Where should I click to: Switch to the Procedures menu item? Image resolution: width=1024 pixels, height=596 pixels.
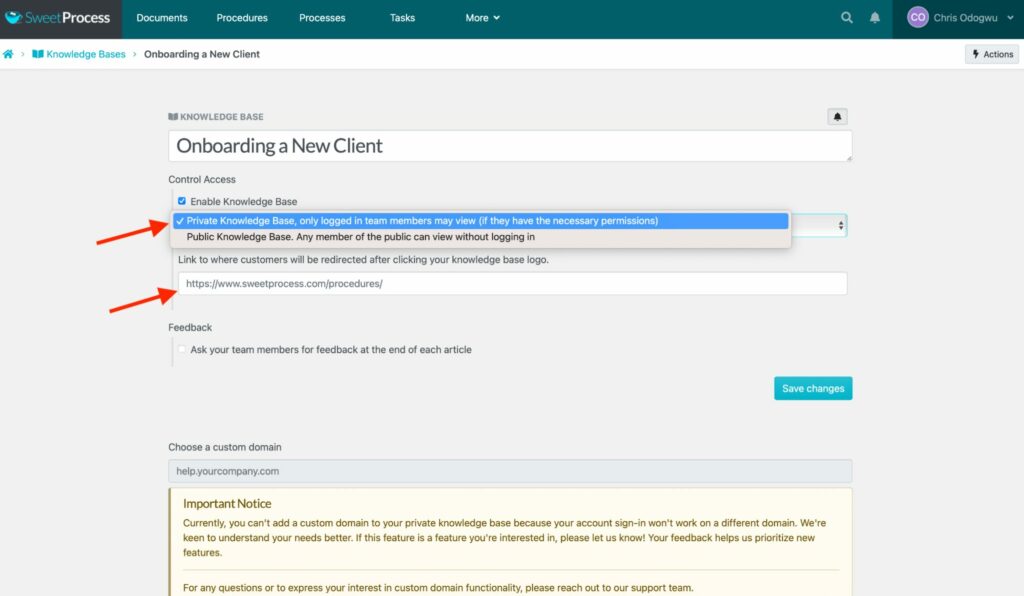pyautogui.click(x=241, y=17)
